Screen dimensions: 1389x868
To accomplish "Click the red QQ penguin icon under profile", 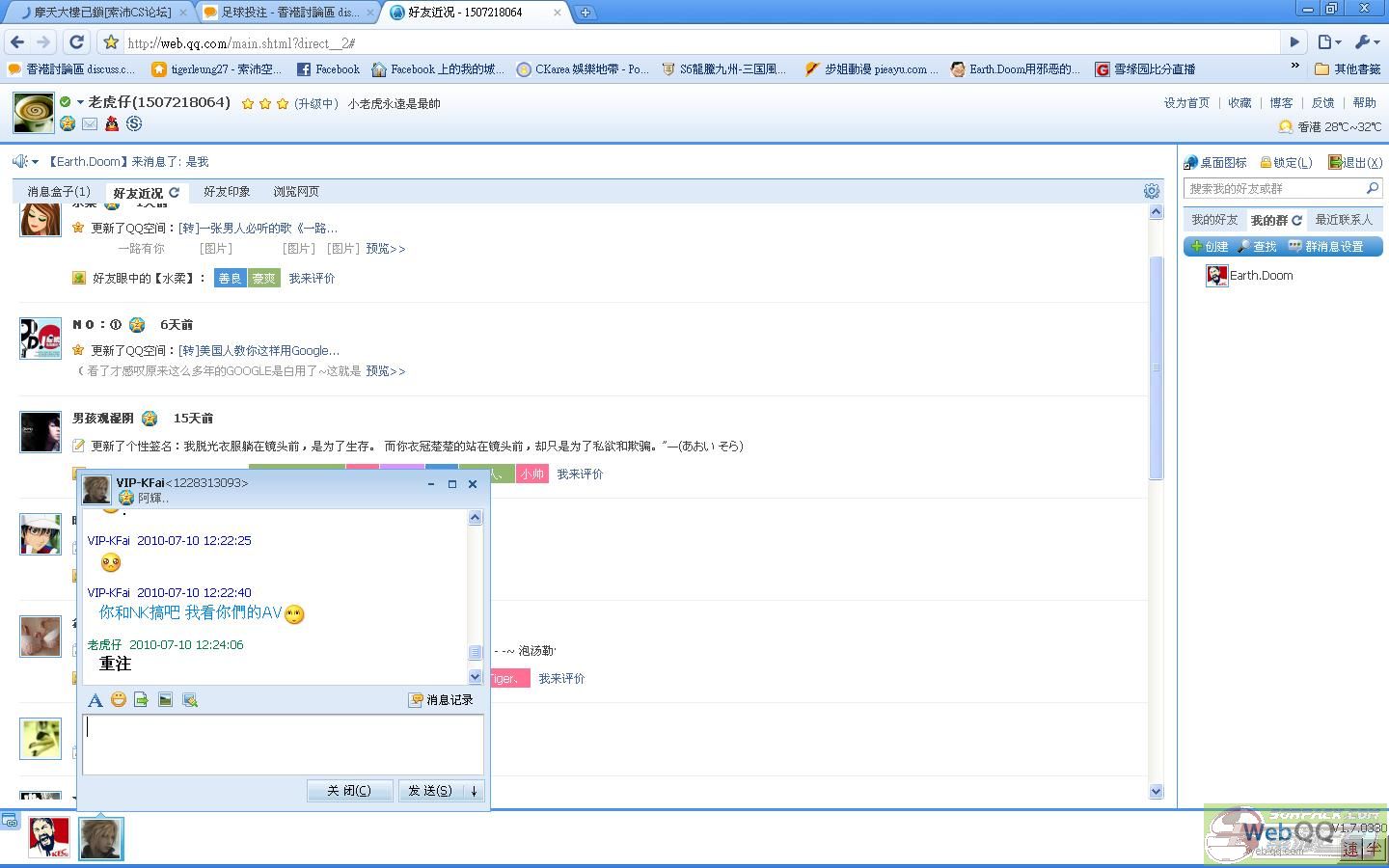I will pos(112,123).
